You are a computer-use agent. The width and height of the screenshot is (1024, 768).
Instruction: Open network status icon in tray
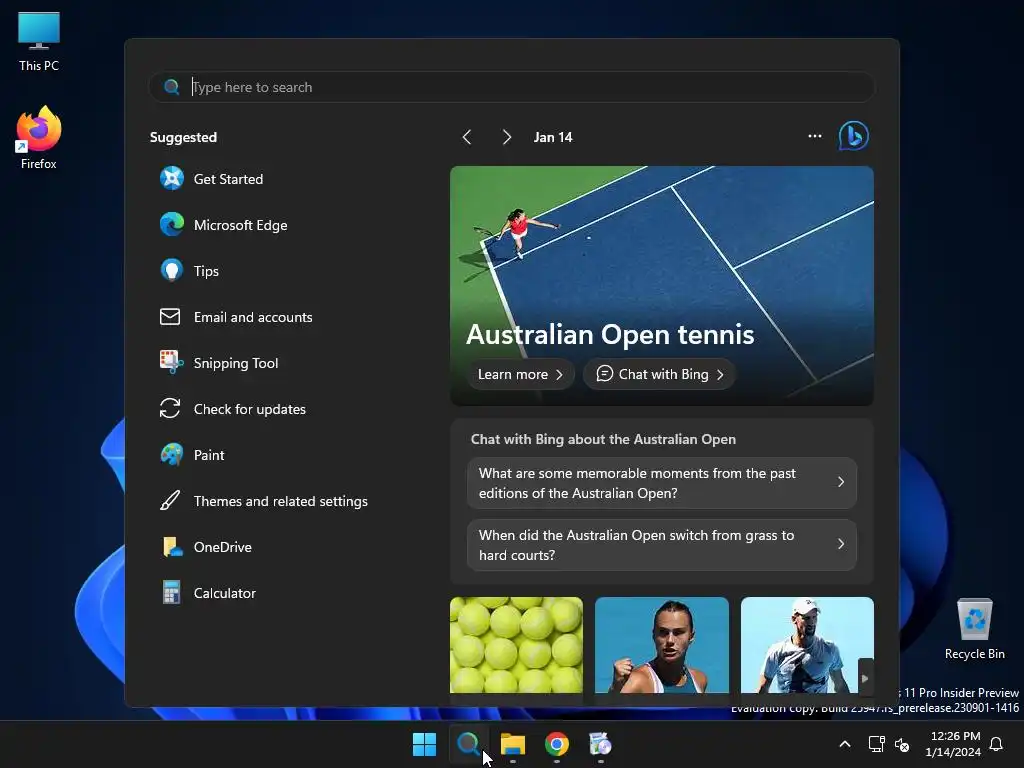(x=876, y=744)
